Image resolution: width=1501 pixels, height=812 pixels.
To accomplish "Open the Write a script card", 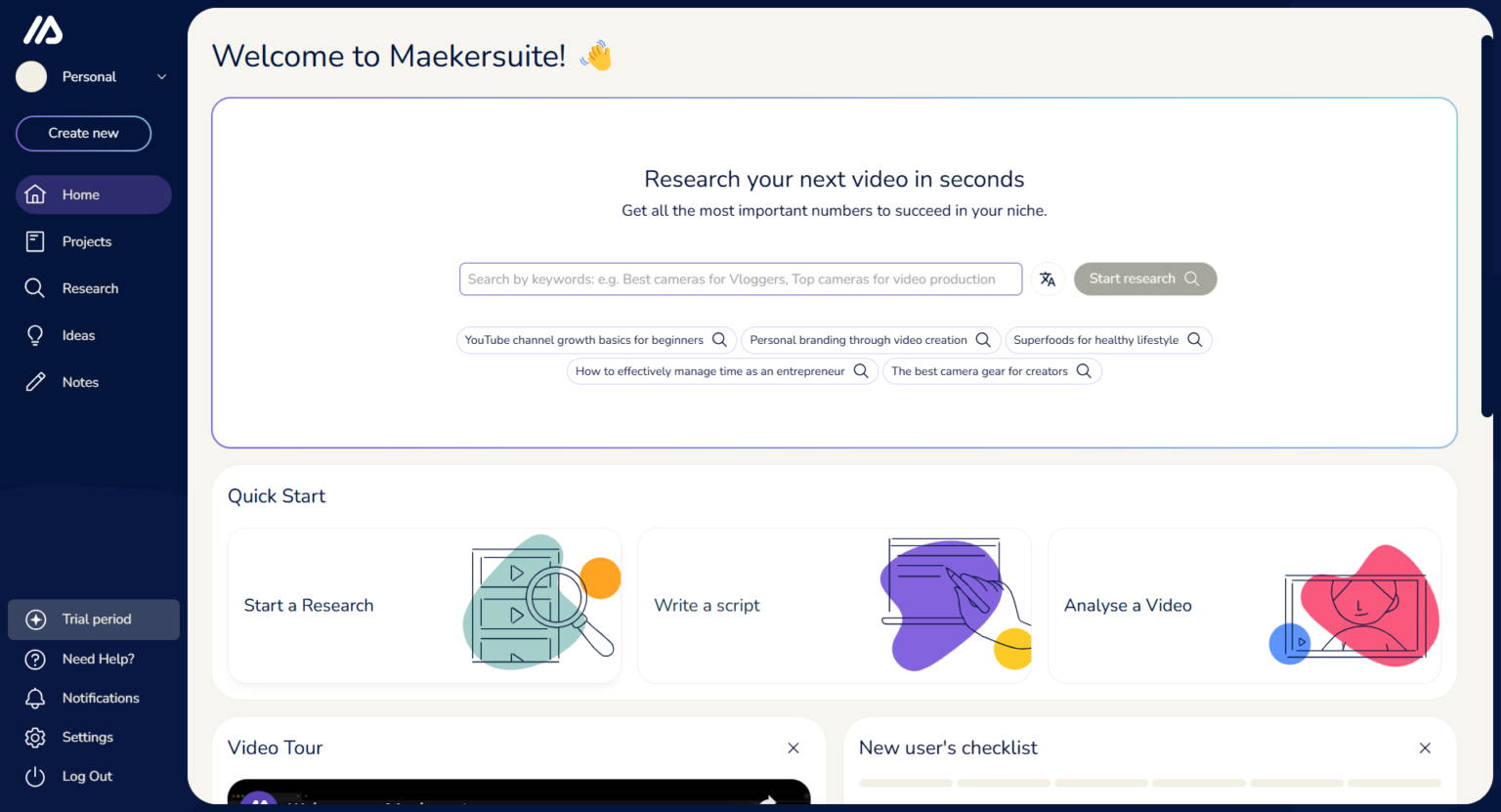I will click(x=834, y=605).
